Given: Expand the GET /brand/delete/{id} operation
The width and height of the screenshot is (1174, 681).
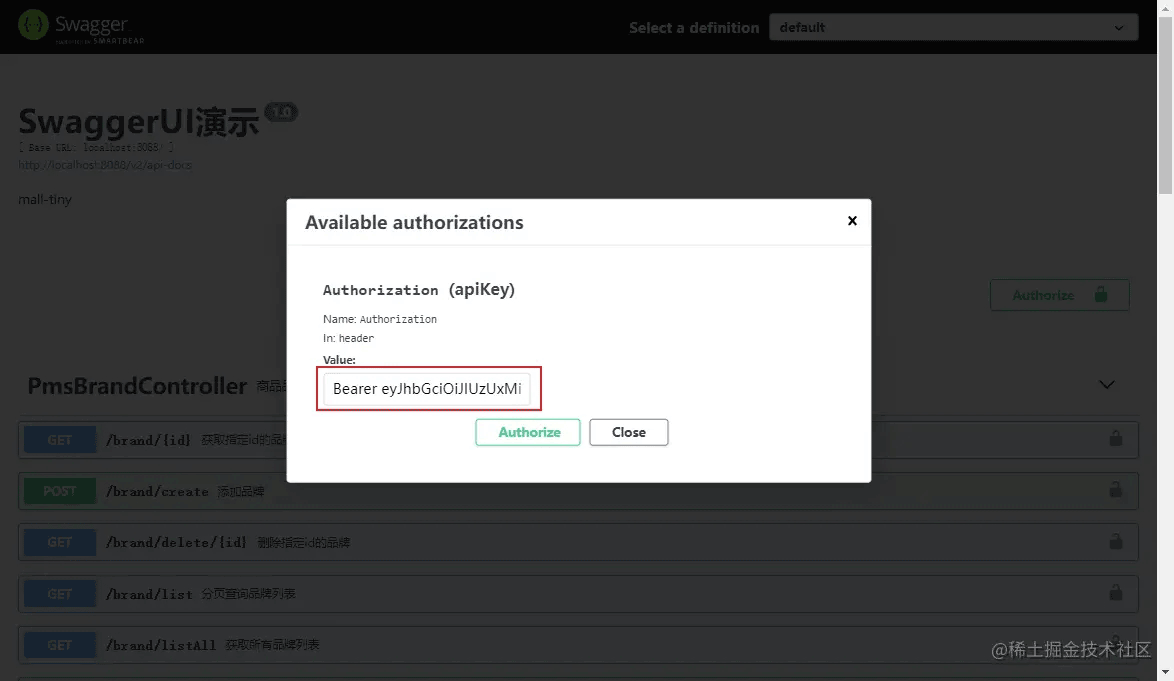Looking at the screenshot, I should pos(578,542).
